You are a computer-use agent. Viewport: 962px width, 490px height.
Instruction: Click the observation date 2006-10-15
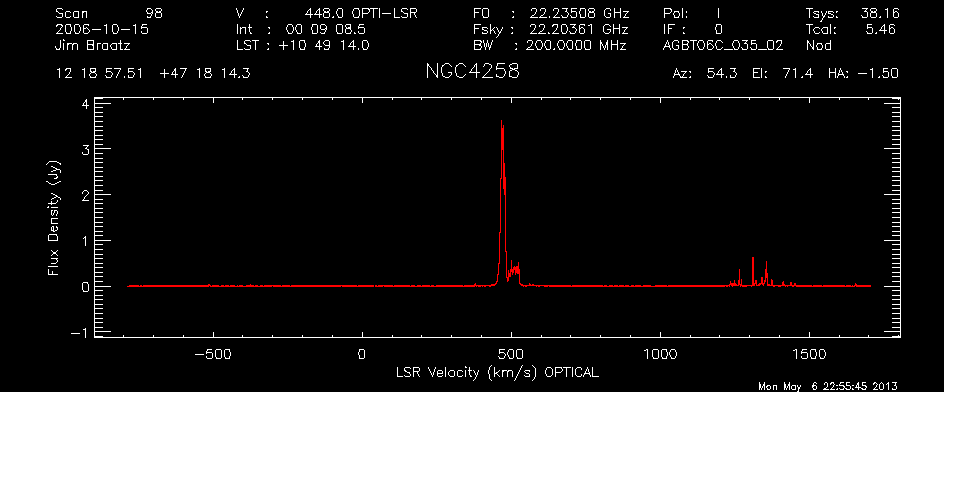102,29
